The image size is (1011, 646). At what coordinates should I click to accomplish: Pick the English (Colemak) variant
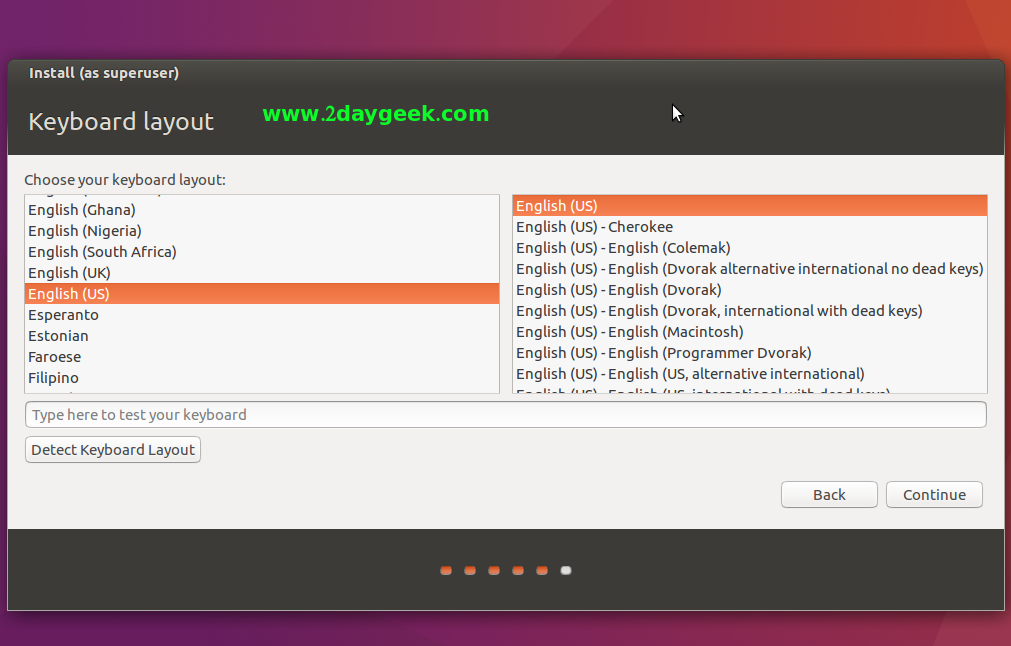coord(623,248)
